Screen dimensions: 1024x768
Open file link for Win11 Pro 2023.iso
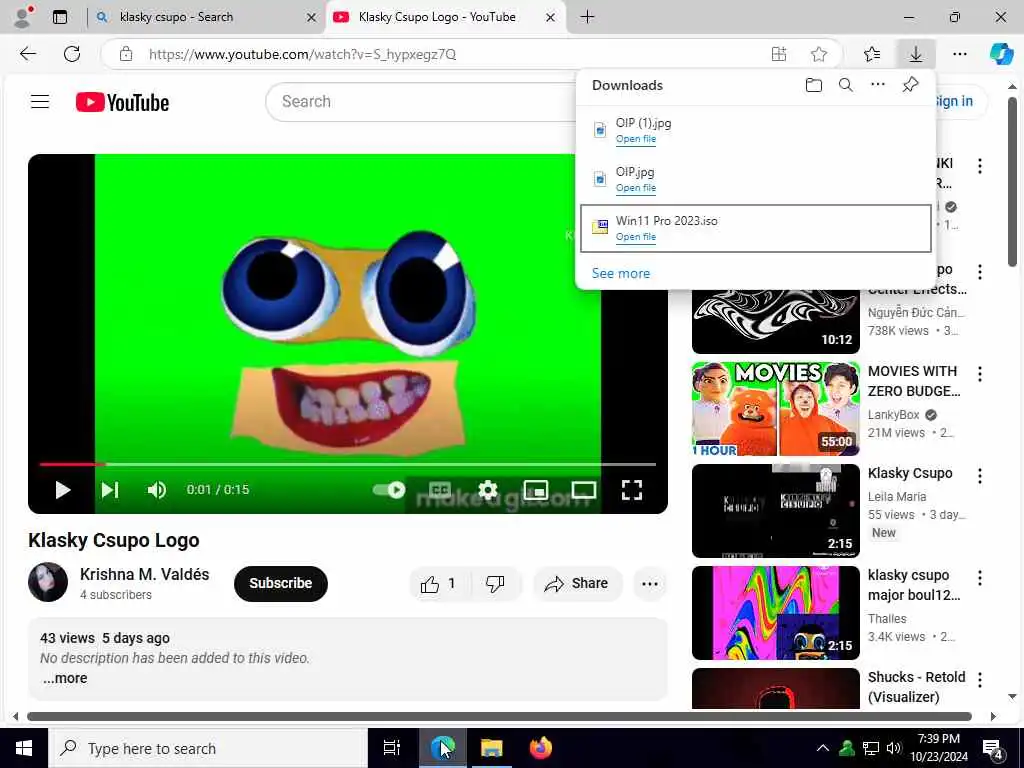[x=635, y=236]
